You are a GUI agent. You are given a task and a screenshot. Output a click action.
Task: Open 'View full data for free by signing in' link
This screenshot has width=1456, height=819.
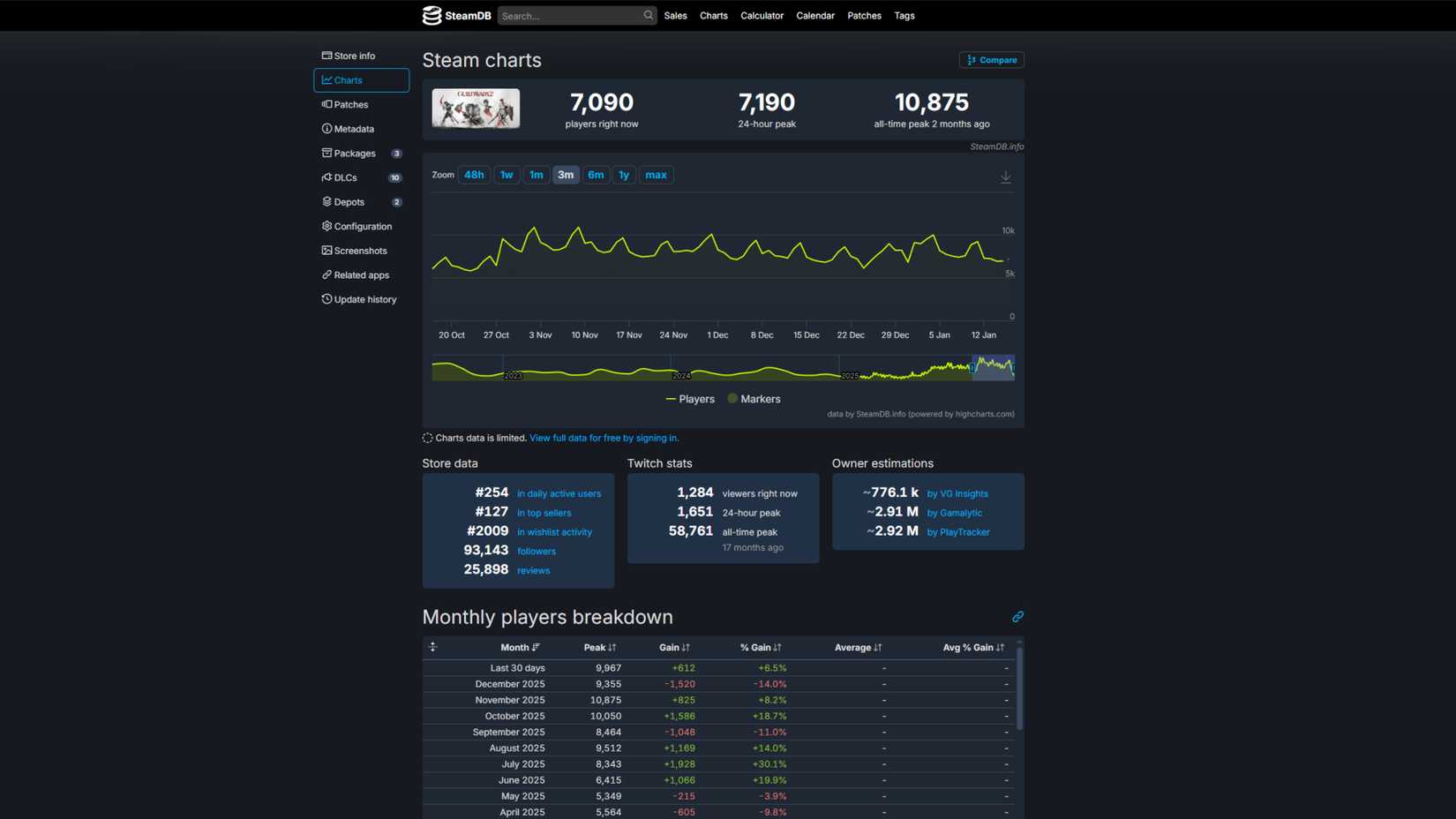pyautogui.click(x=604, y=438)
